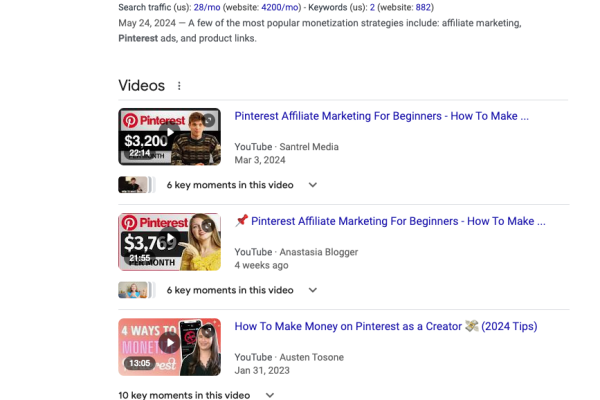600x400 pixels.
Task: Open the Videos section three-dot menu
Action: 179,86
